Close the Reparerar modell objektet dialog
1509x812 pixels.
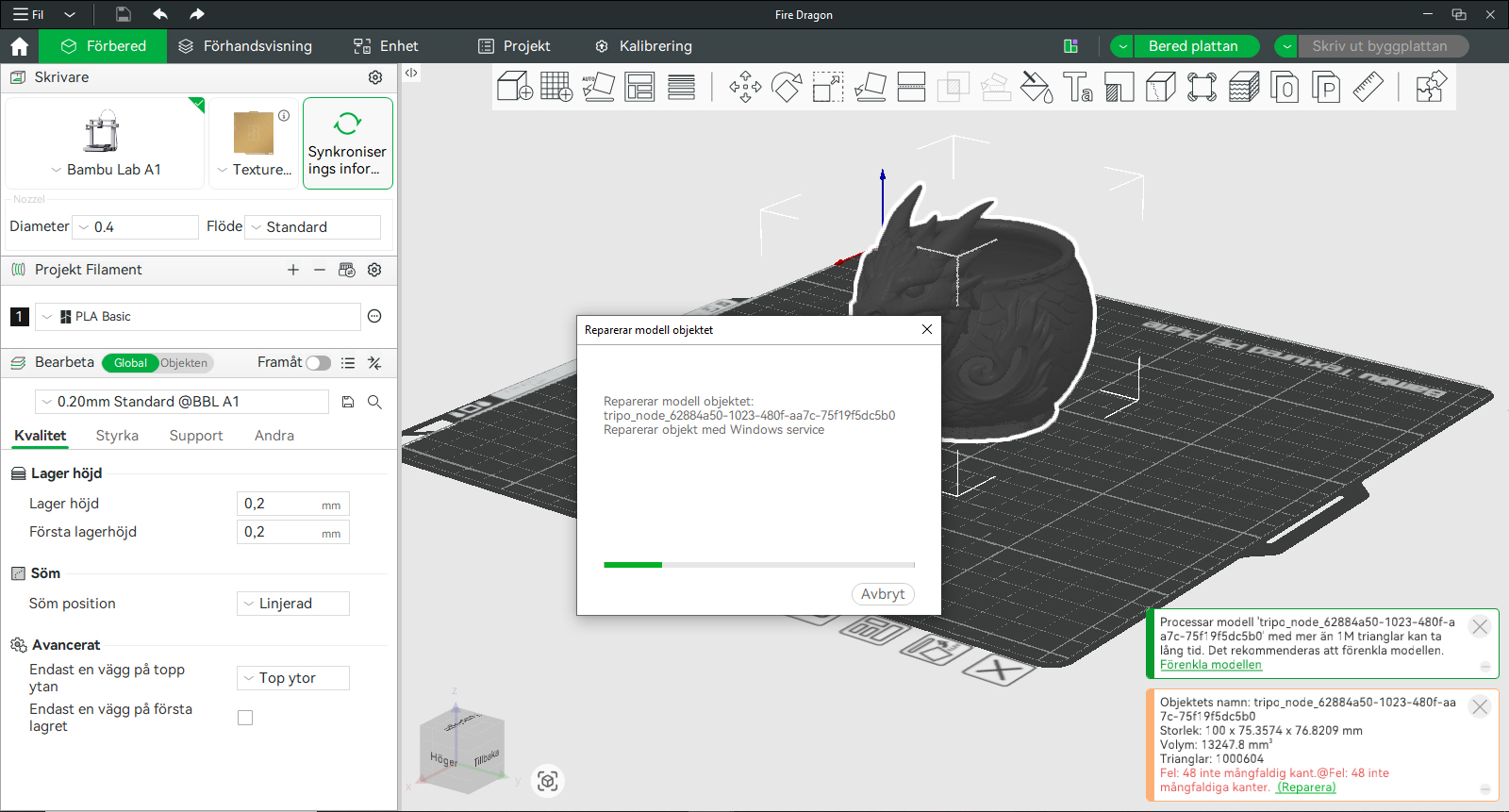tap(927, 329)
